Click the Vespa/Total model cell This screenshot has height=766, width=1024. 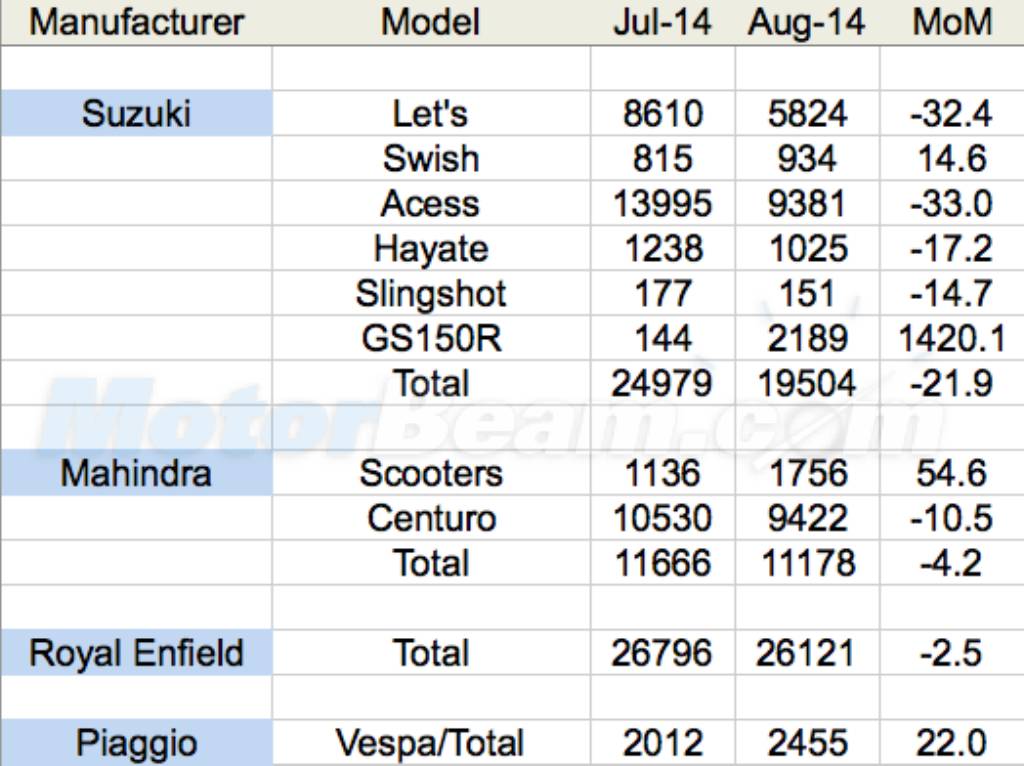click(x=431, y=744)
